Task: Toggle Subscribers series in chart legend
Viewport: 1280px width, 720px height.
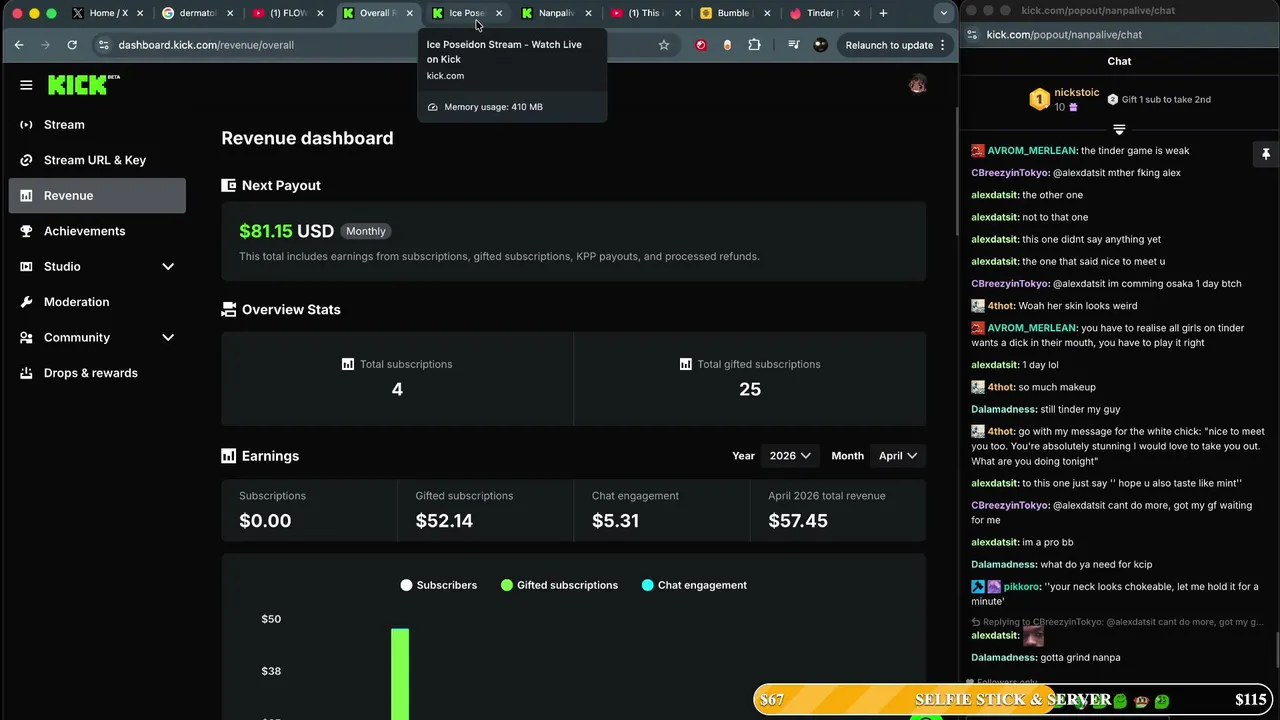Action: (x=438, y=585)
